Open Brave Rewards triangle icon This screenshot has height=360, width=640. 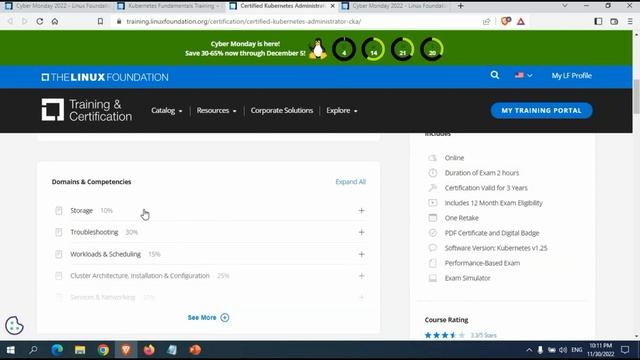click(521, 21)
